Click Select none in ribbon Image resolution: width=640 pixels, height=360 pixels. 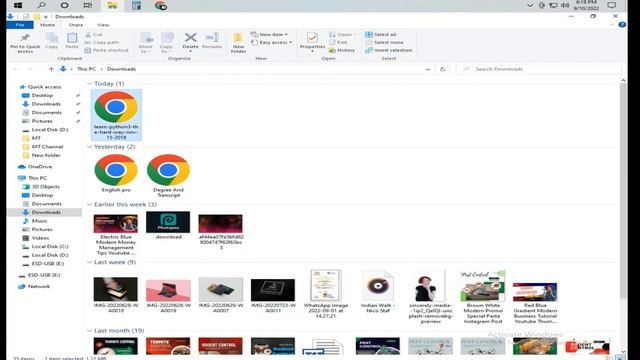[384, 42]
